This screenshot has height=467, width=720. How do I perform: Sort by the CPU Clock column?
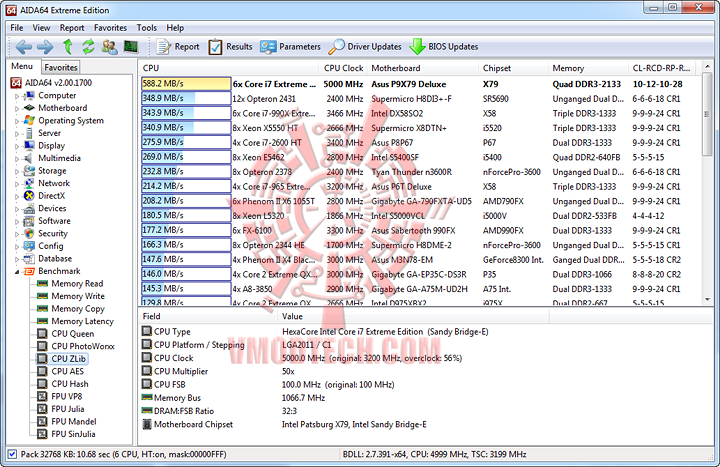(x=343, y=68)
